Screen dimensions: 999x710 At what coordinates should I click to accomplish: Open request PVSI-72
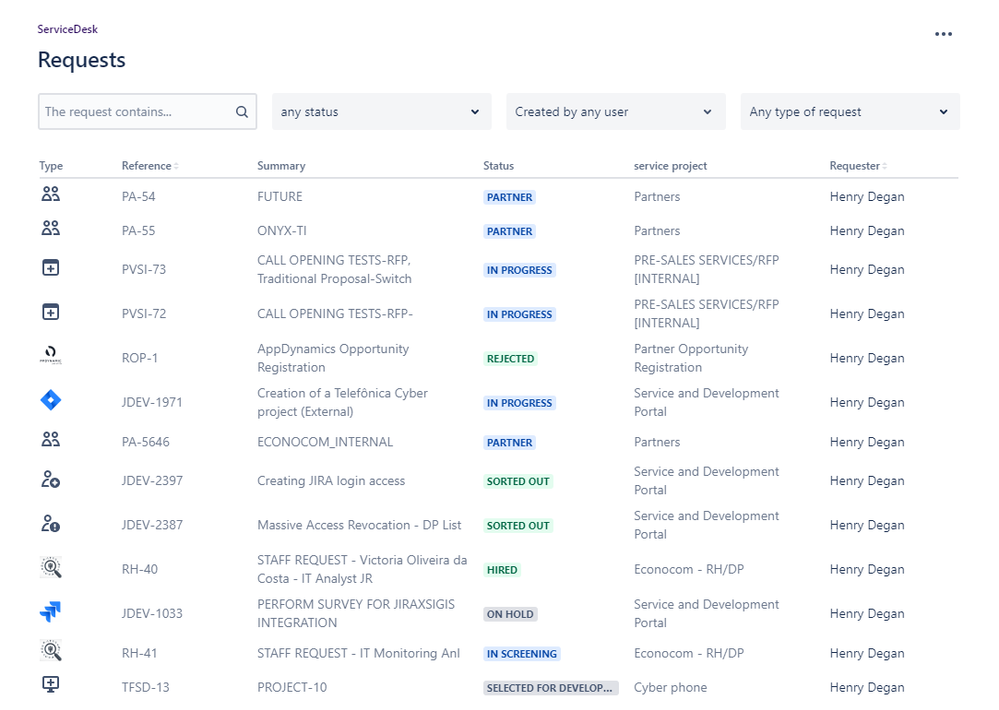[x=144, y=314]
